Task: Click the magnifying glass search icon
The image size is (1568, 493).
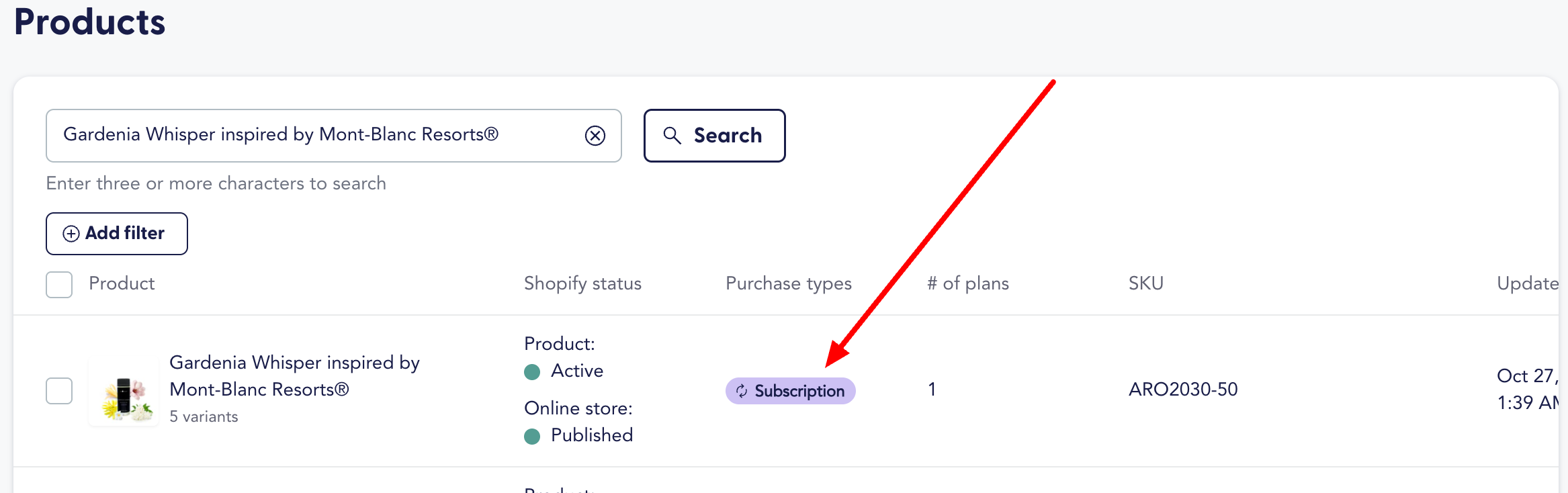Action: click(672, 136)
